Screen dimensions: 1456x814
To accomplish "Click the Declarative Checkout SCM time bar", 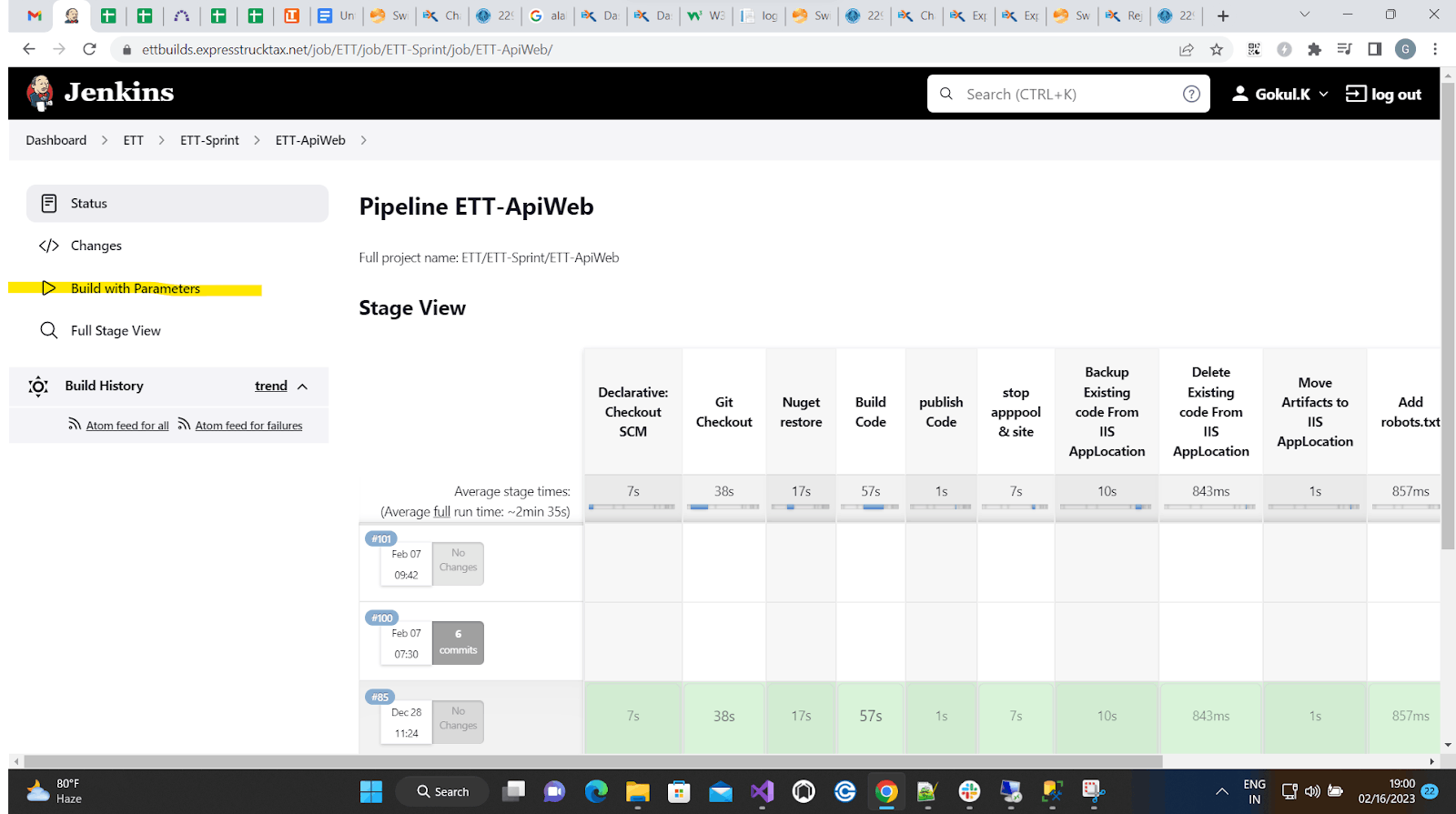I will point(632,507).
